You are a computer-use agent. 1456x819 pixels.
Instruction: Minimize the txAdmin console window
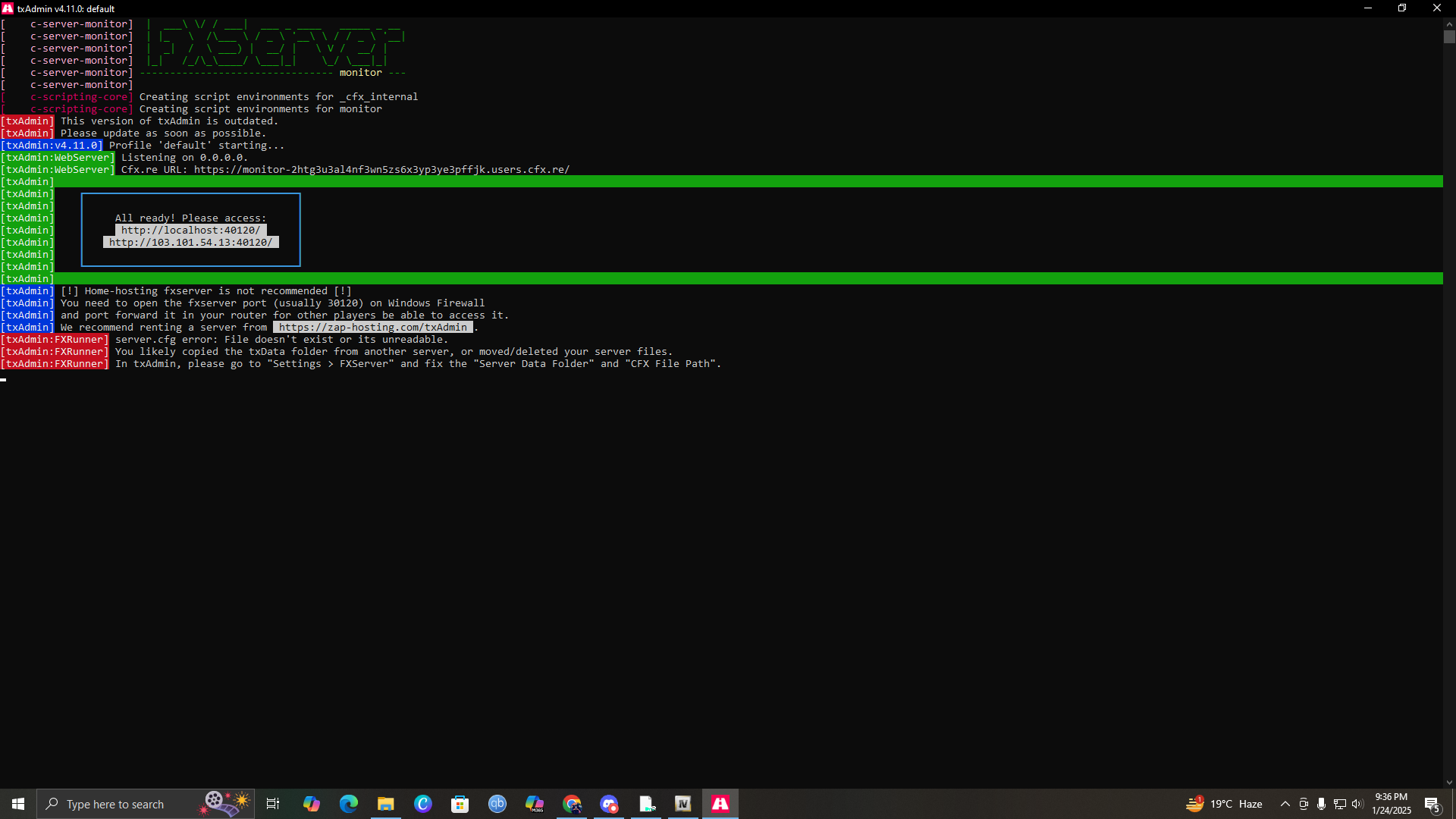pos(1368,8)
